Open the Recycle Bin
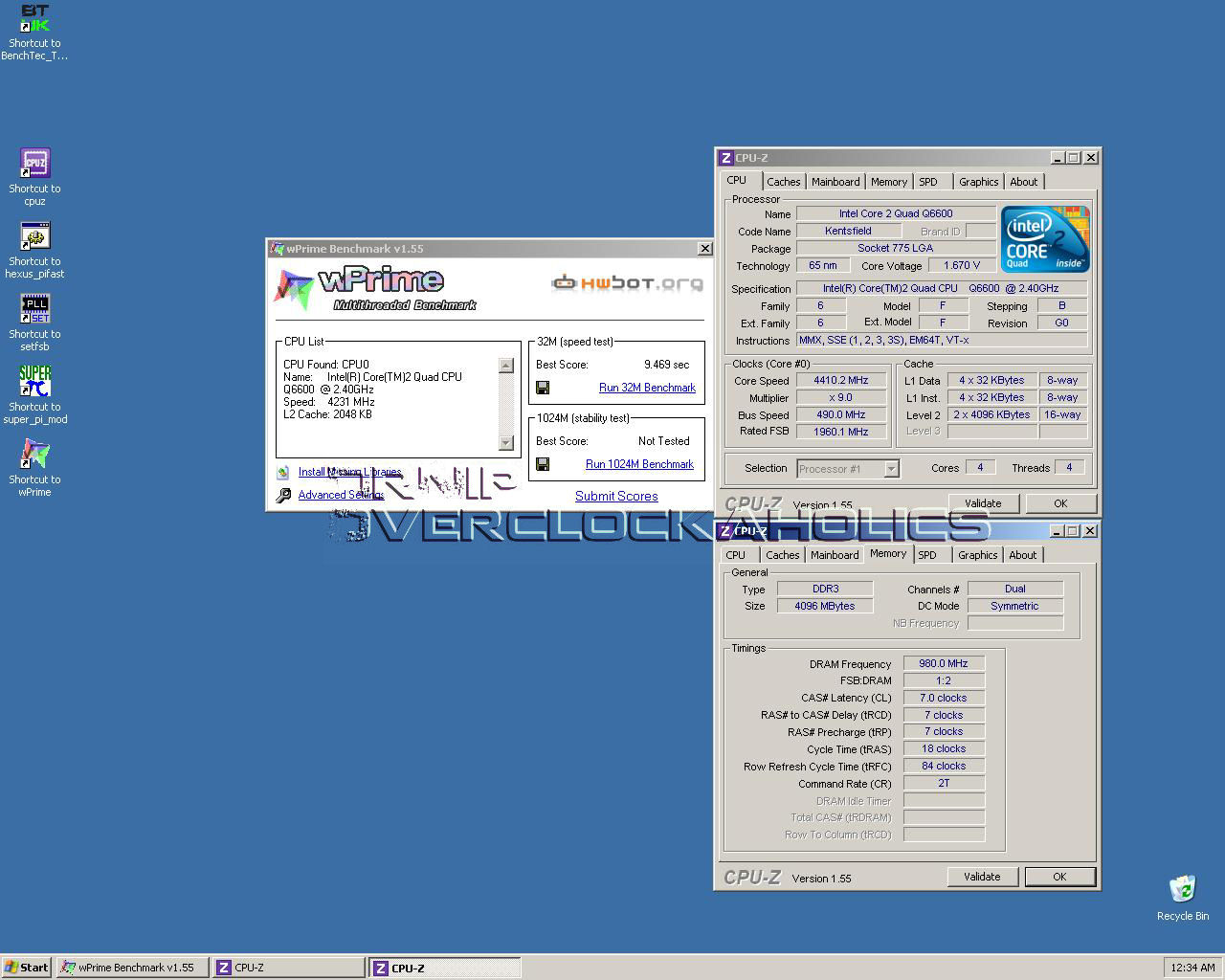Viewport: 1225px width, 980px height. 1182,889
